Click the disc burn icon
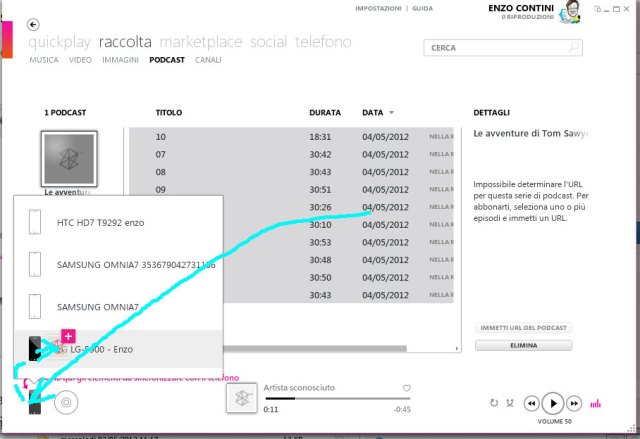 click(x=66, y=404)
